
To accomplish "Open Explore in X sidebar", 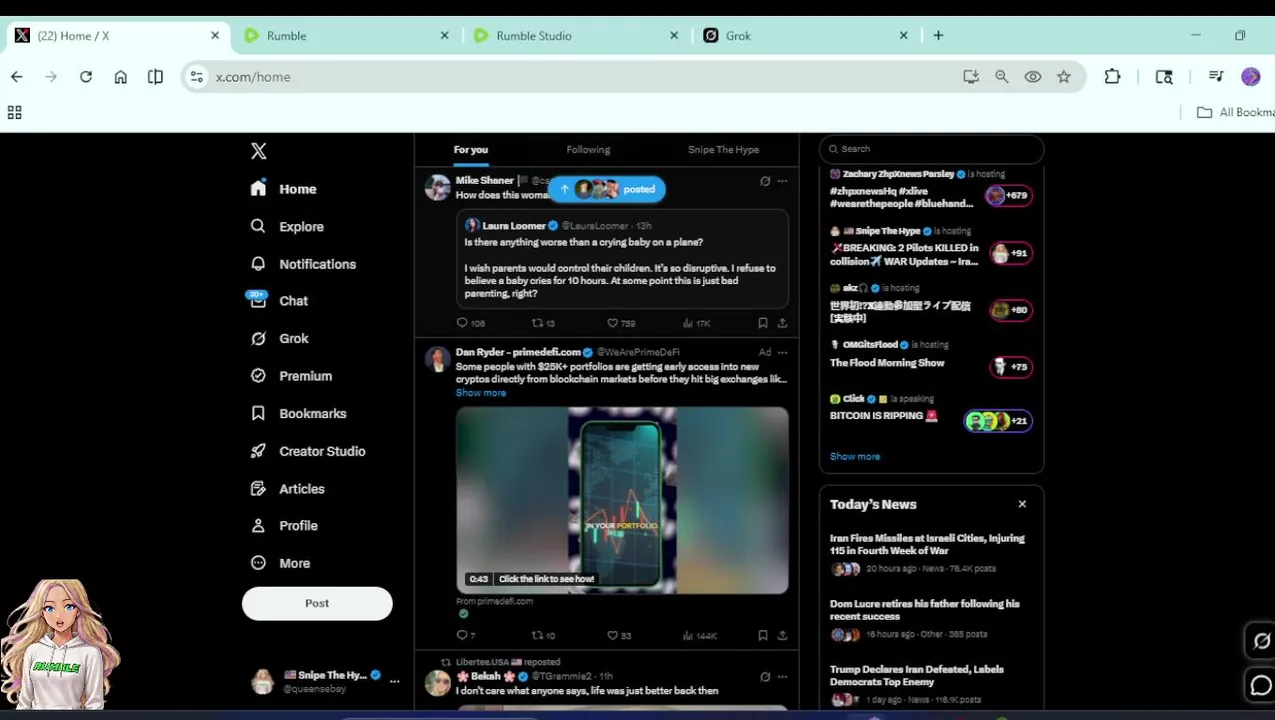I will [x=287, y=227].
